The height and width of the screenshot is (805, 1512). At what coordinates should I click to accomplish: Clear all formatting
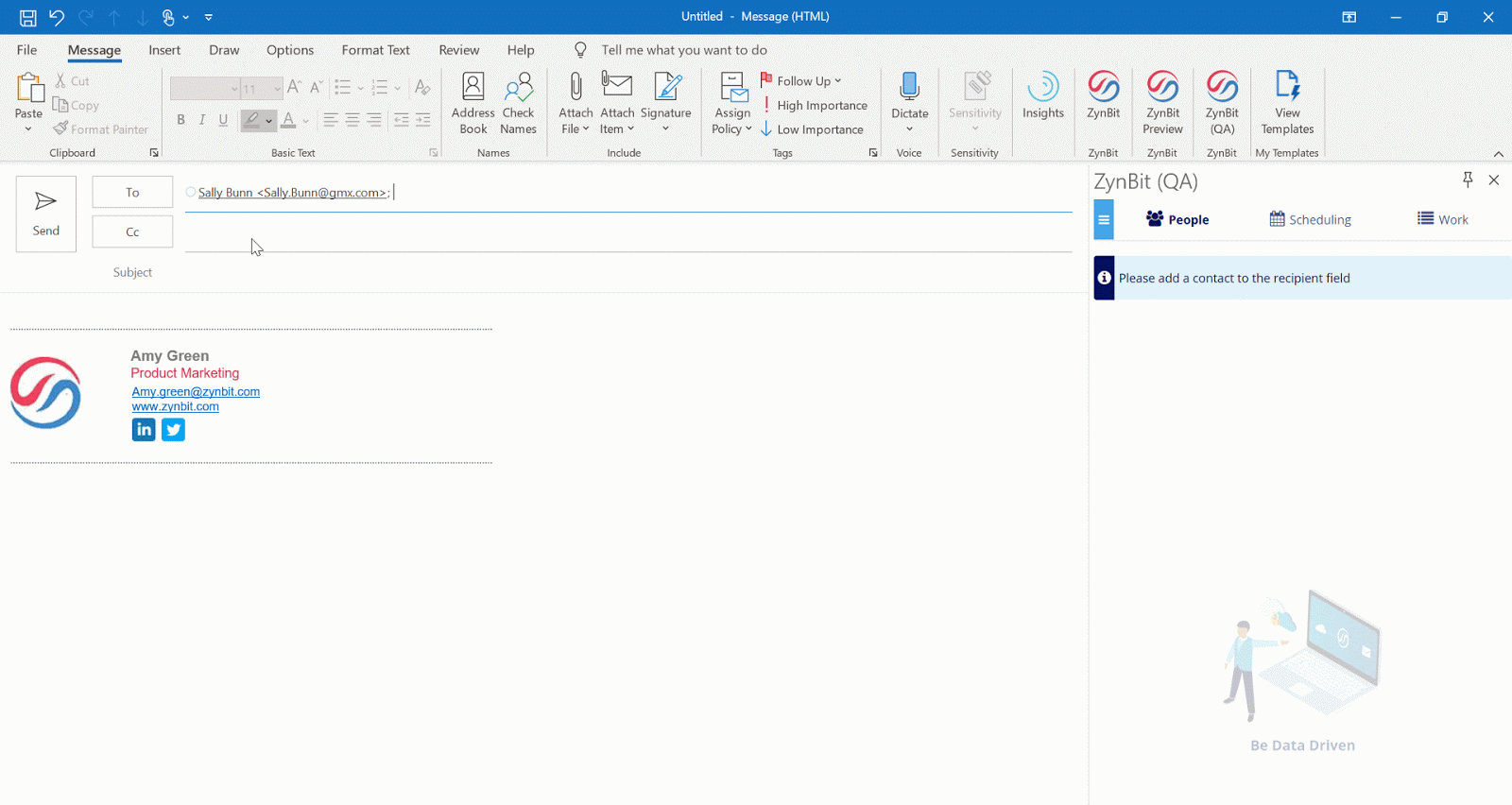(x=422, y=88)
